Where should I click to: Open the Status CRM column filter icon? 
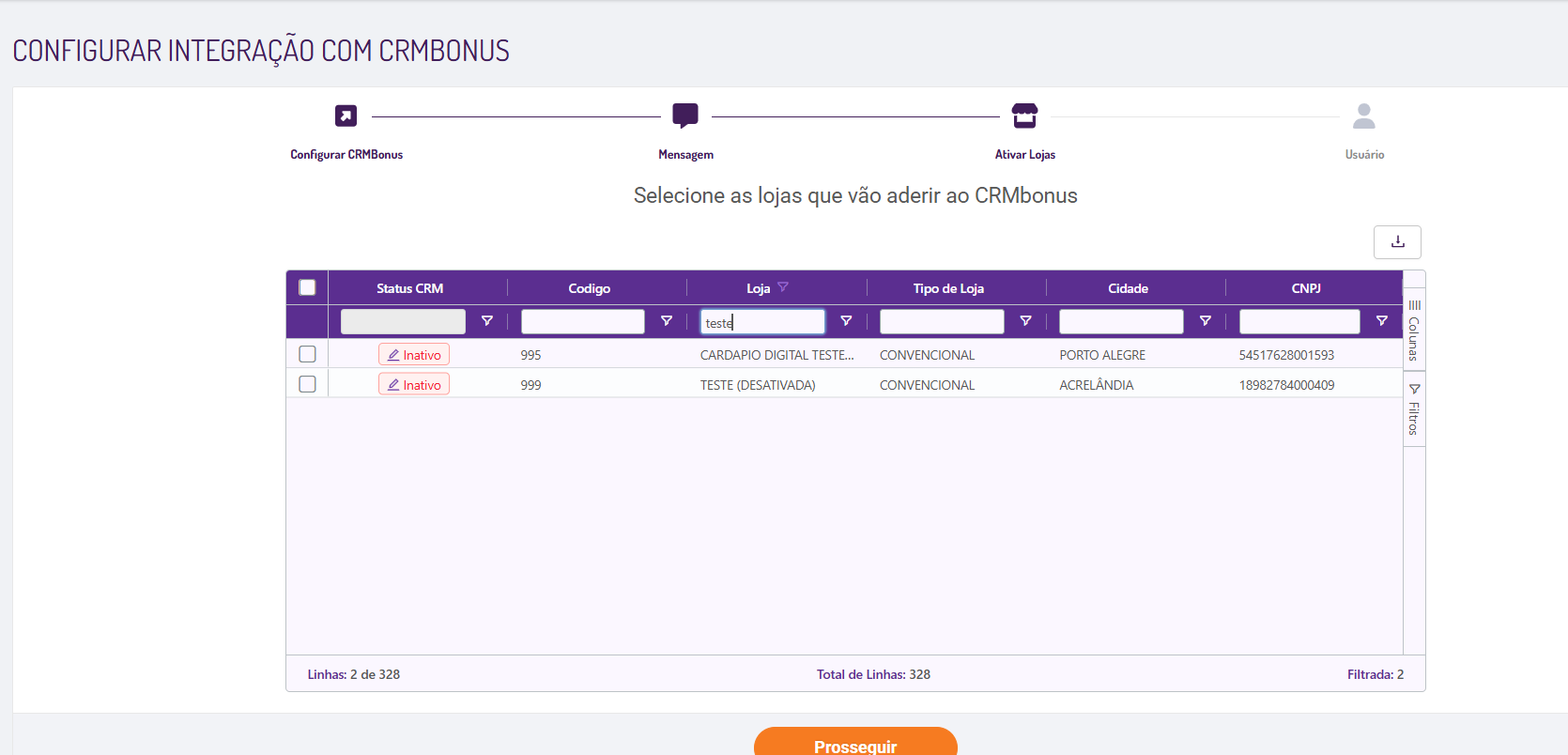(487, 321)
